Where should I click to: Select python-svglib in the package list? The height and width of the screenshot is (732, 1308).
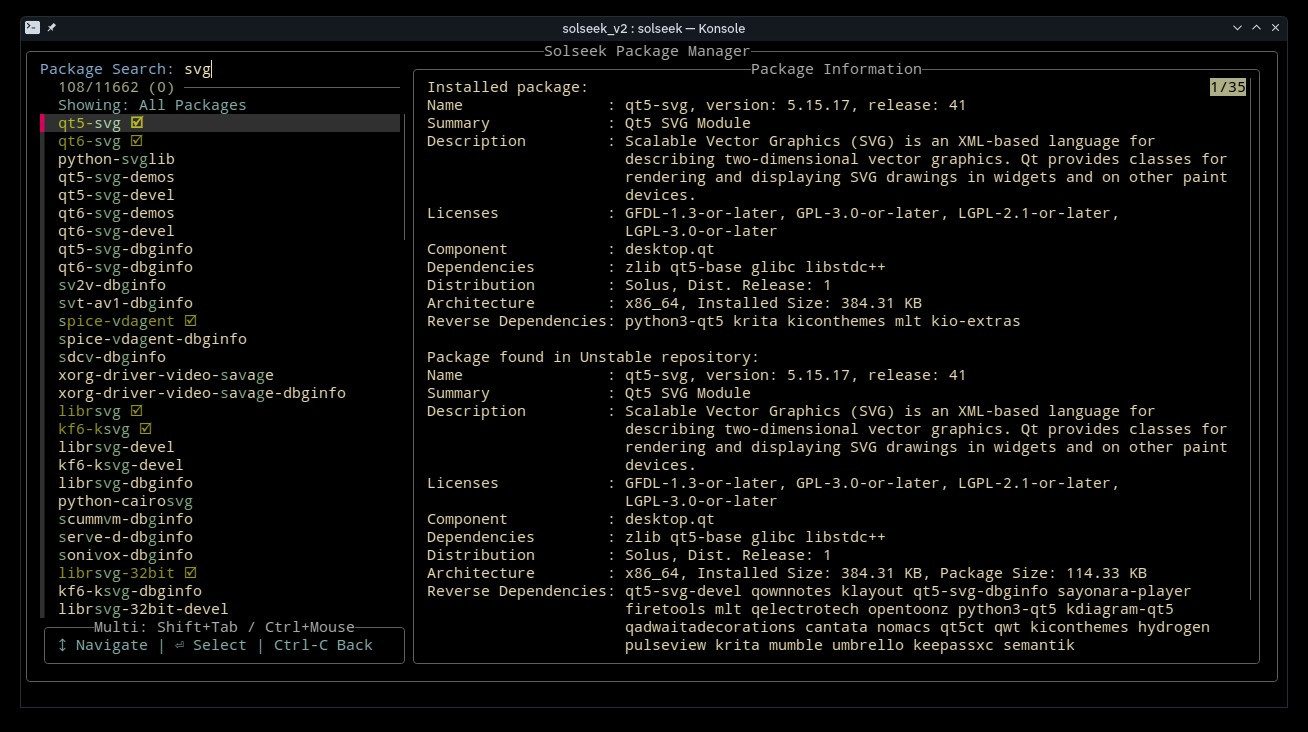[116, 159]
